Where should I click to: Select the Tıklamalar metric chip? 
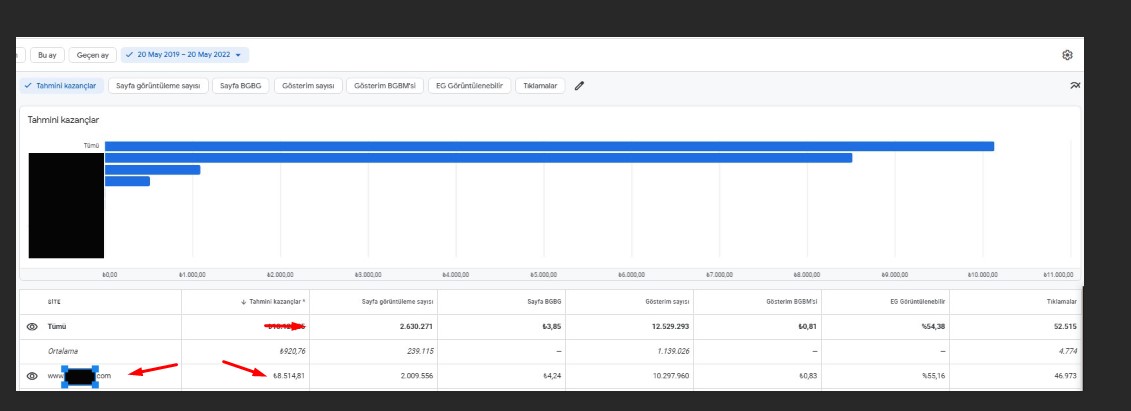click(x=540, y=86)
